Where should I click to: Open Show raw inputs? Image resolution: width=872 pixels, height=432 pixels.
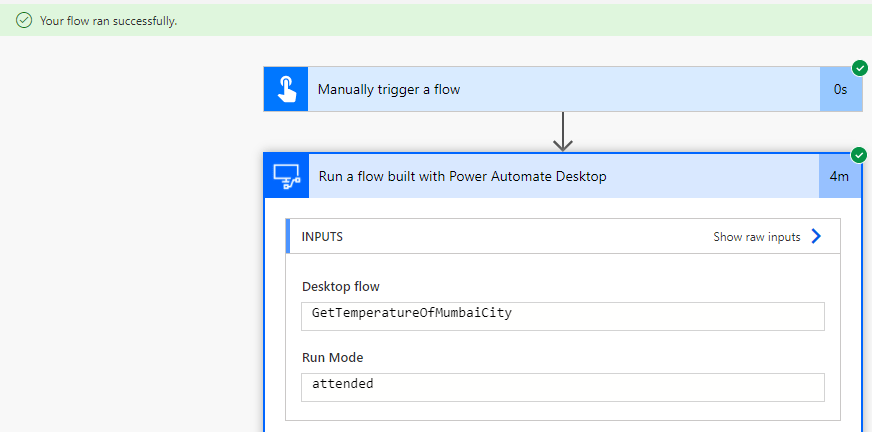click(756, 237)
